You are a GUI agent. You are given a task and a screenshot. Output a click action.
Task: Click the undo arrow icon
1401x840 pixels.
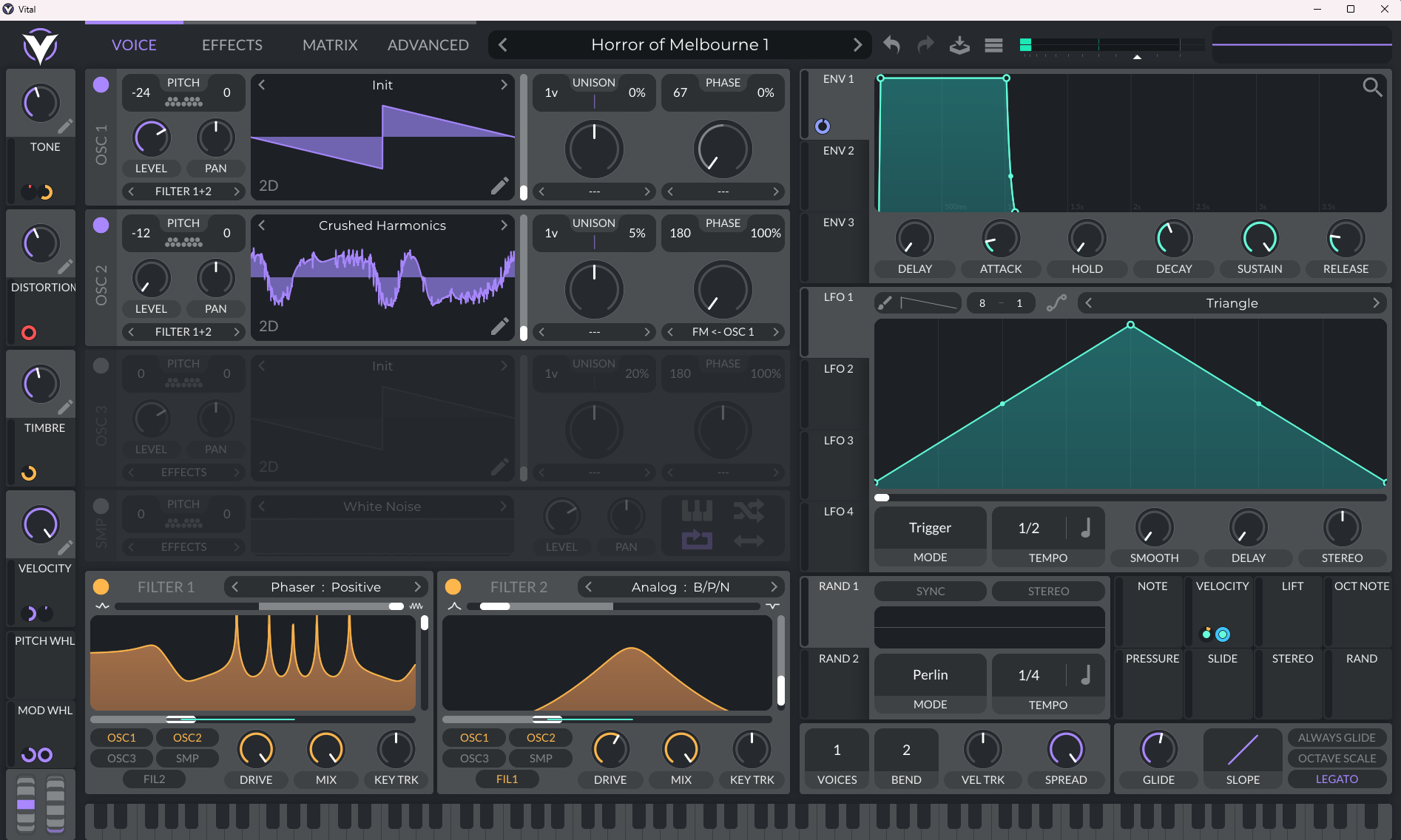tap(891, 45)
